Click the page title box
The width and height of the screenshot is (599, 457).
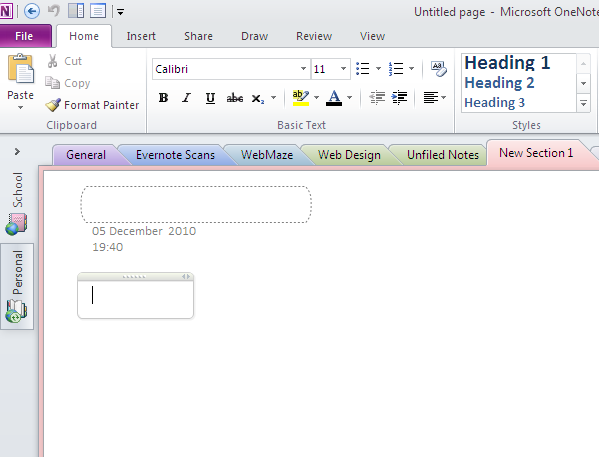196,204
